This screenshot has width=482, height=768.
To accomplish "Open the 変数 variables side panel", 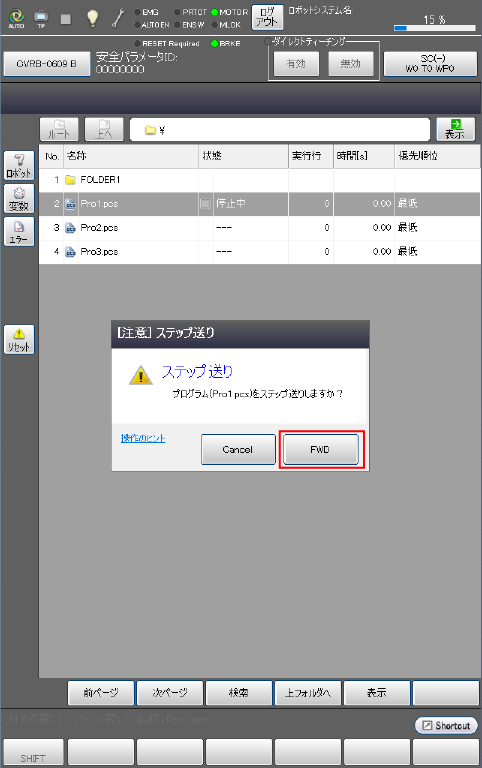I will tap(19, 198).
